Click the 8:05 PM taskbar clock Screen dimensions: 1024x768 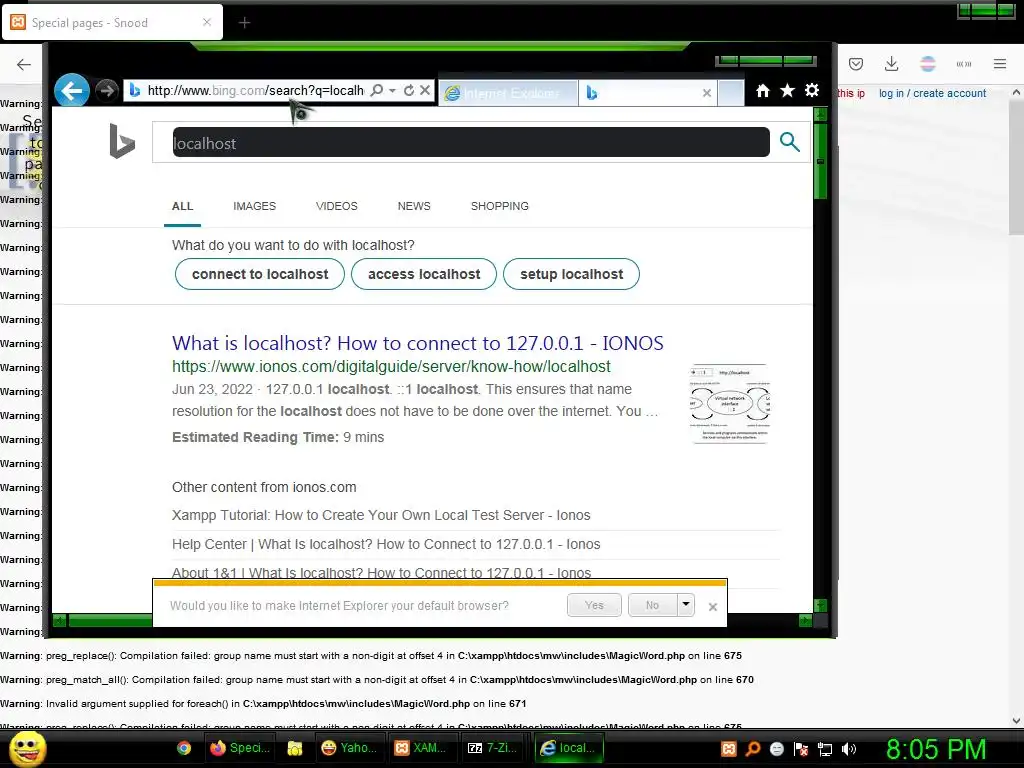(x=936, y=749)
